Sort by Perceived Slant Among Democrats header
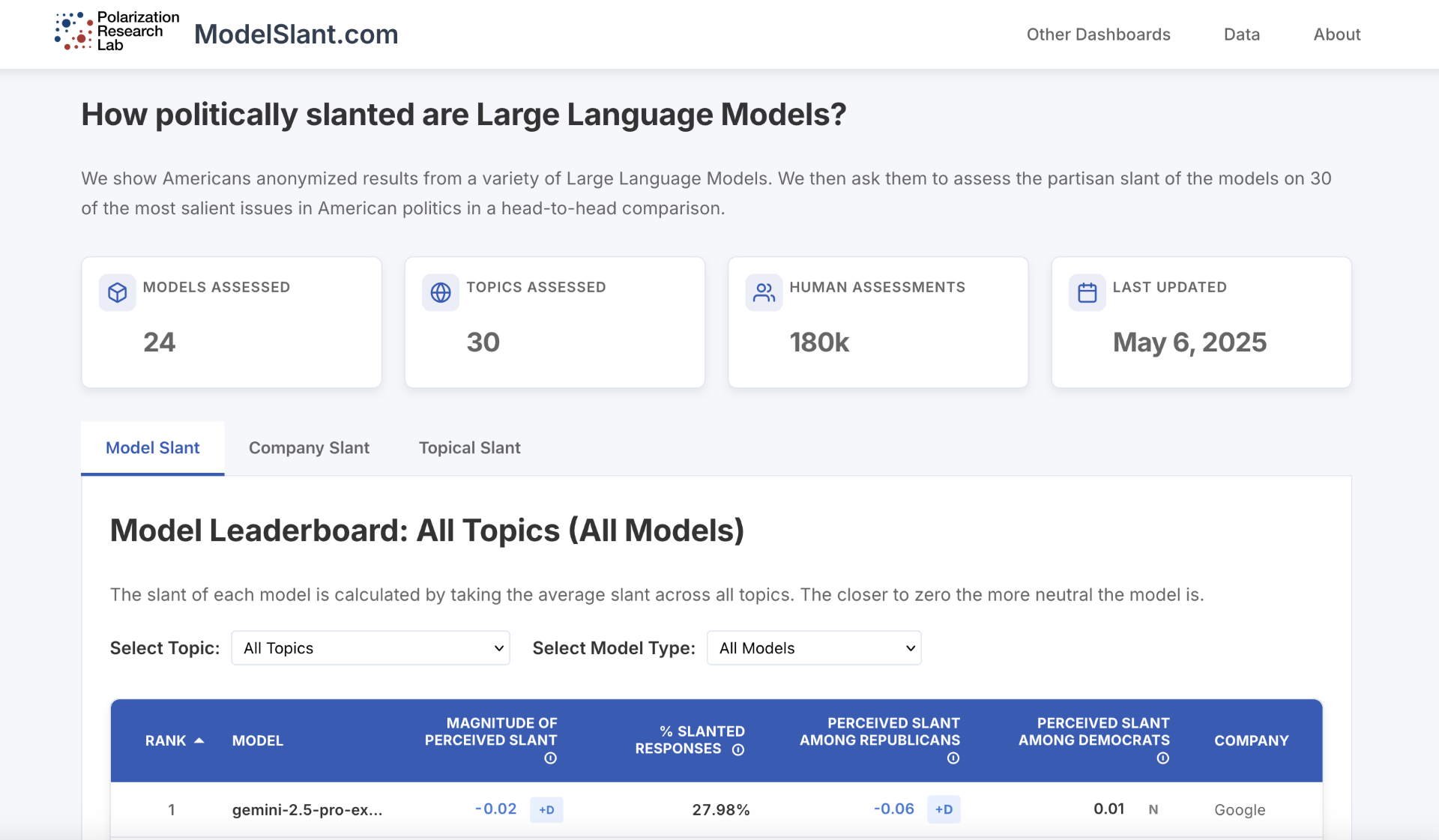The width and height of the screenshot is (1439, 840). coord(1093,731)
